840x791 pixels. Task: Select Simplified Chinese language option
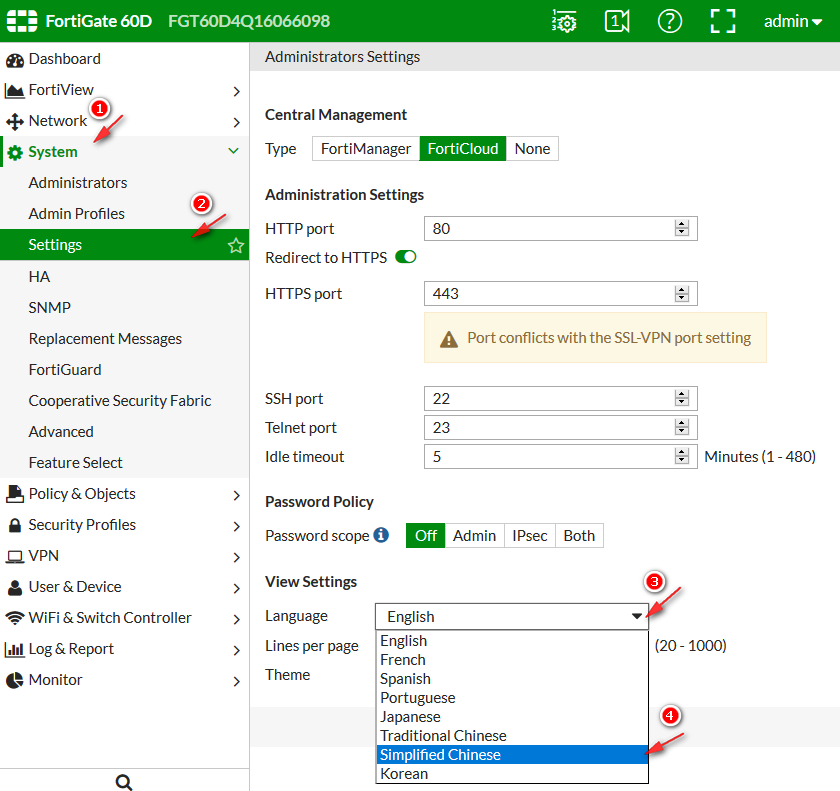point(512,755)
